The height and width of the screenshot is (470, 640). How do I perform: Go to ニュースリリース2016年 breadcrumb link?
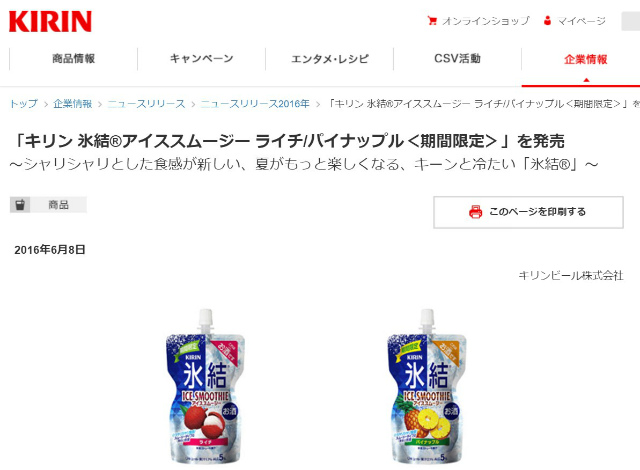(x=255, y=104)
